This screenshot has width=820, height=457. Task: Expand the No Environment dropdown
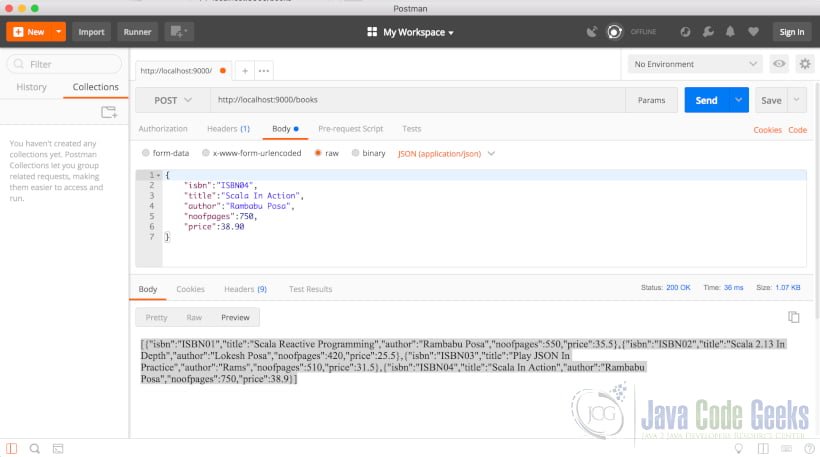point(695,64)
